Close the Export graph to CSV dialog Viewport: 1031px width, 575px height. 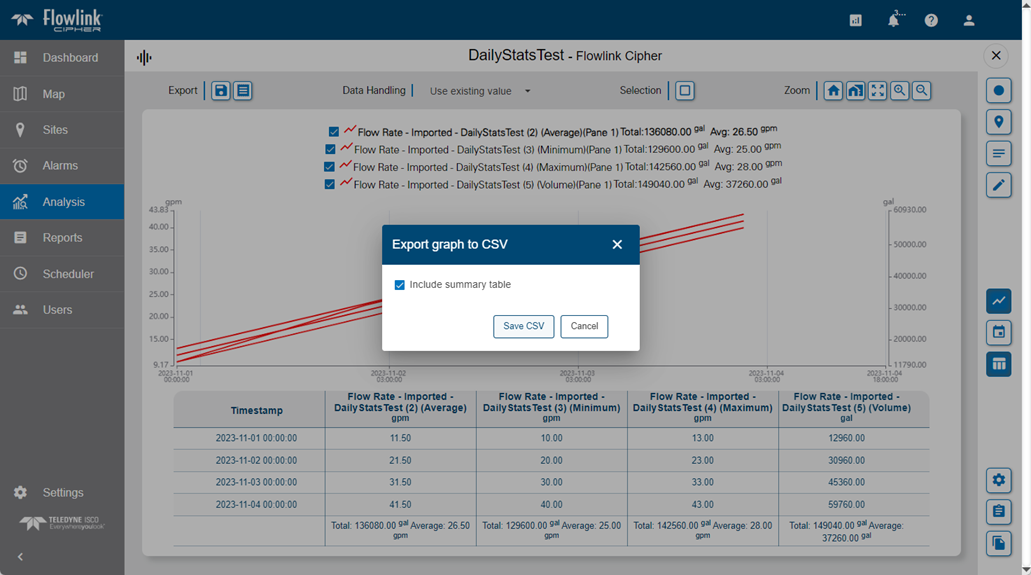click(617, 245)
